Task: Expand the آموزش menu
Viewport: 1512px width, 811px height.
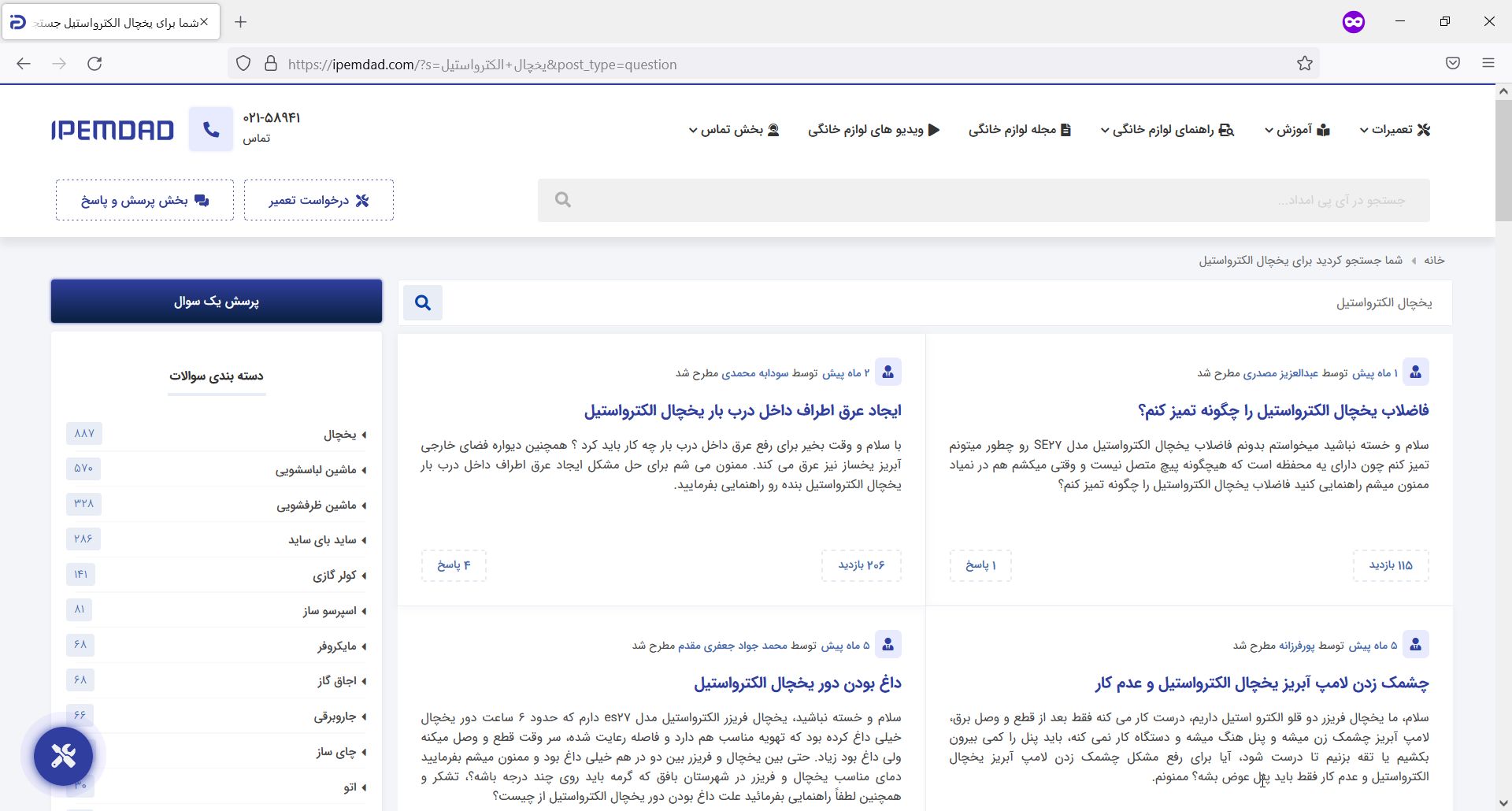Action: coord(1298,130)
